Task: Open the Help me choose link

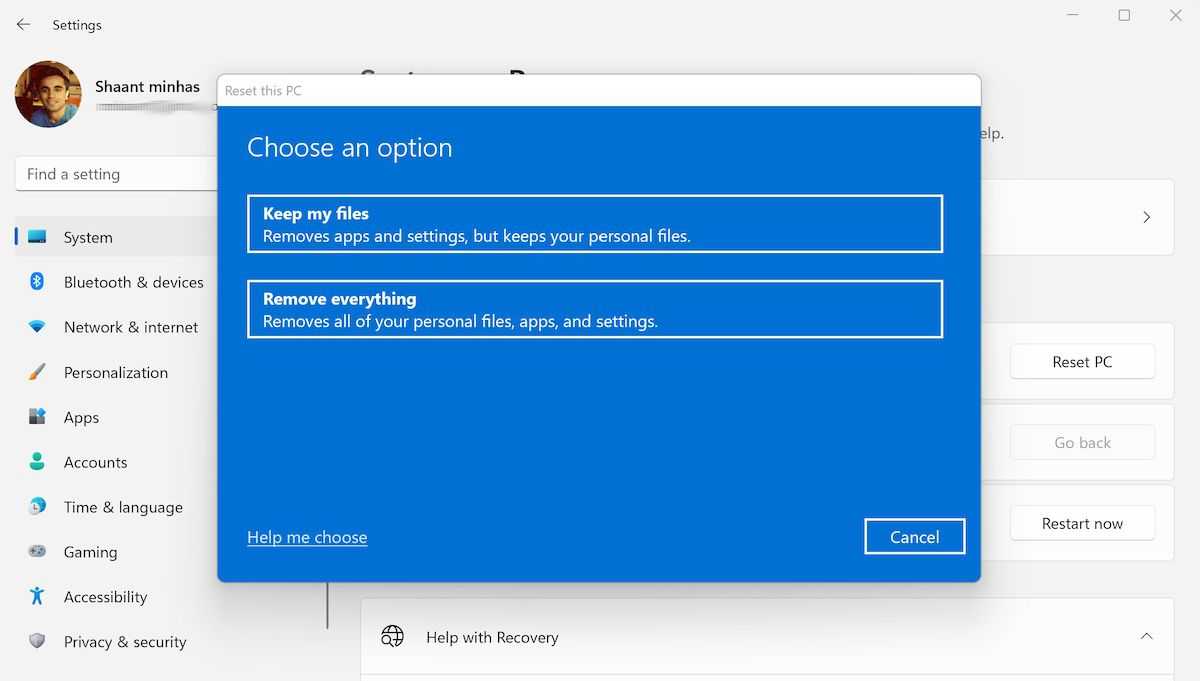Action: click(307, 537)
